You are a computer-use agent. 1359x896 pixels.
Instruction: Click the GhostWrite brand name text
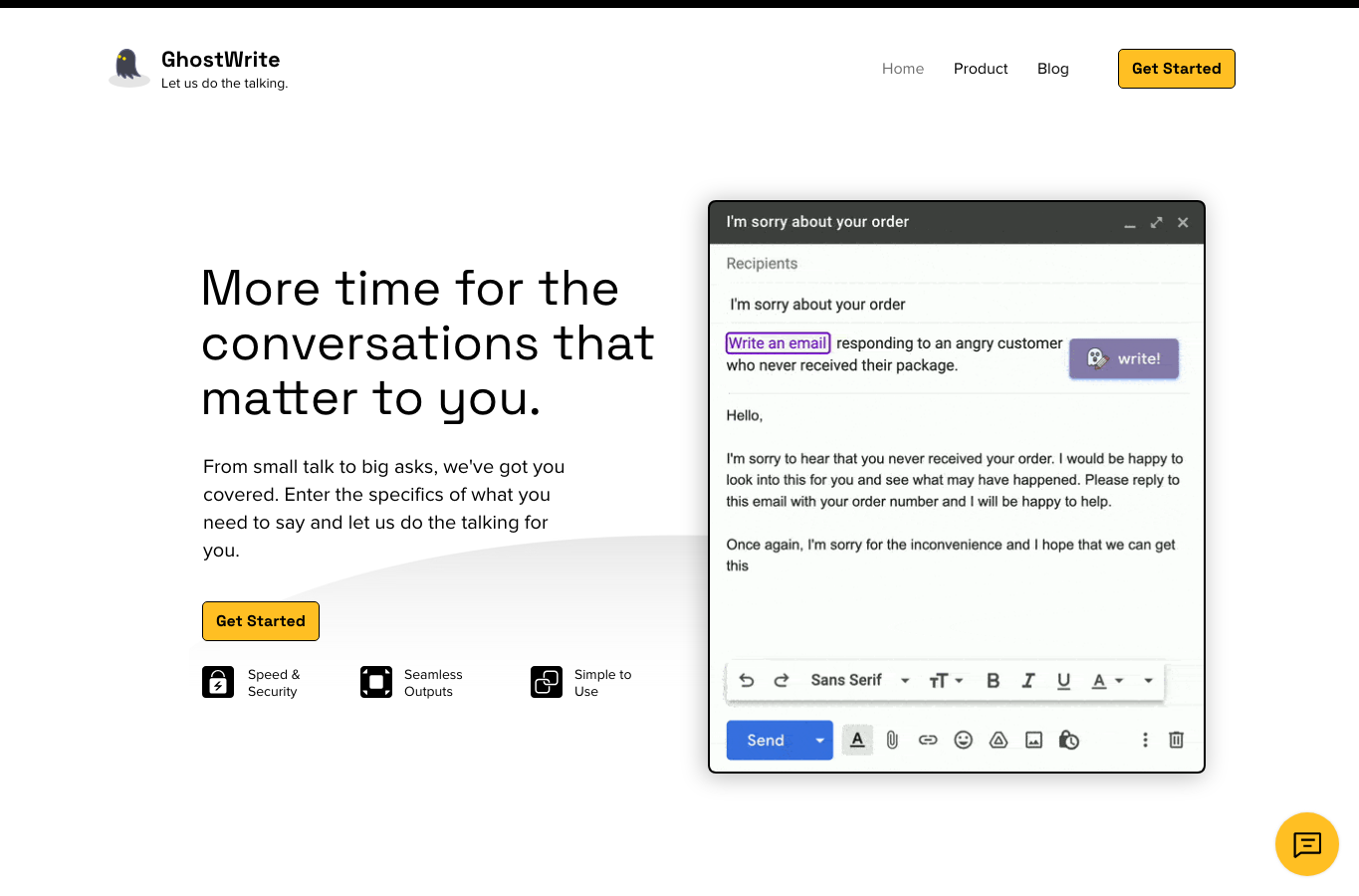(x=221, y=60)
